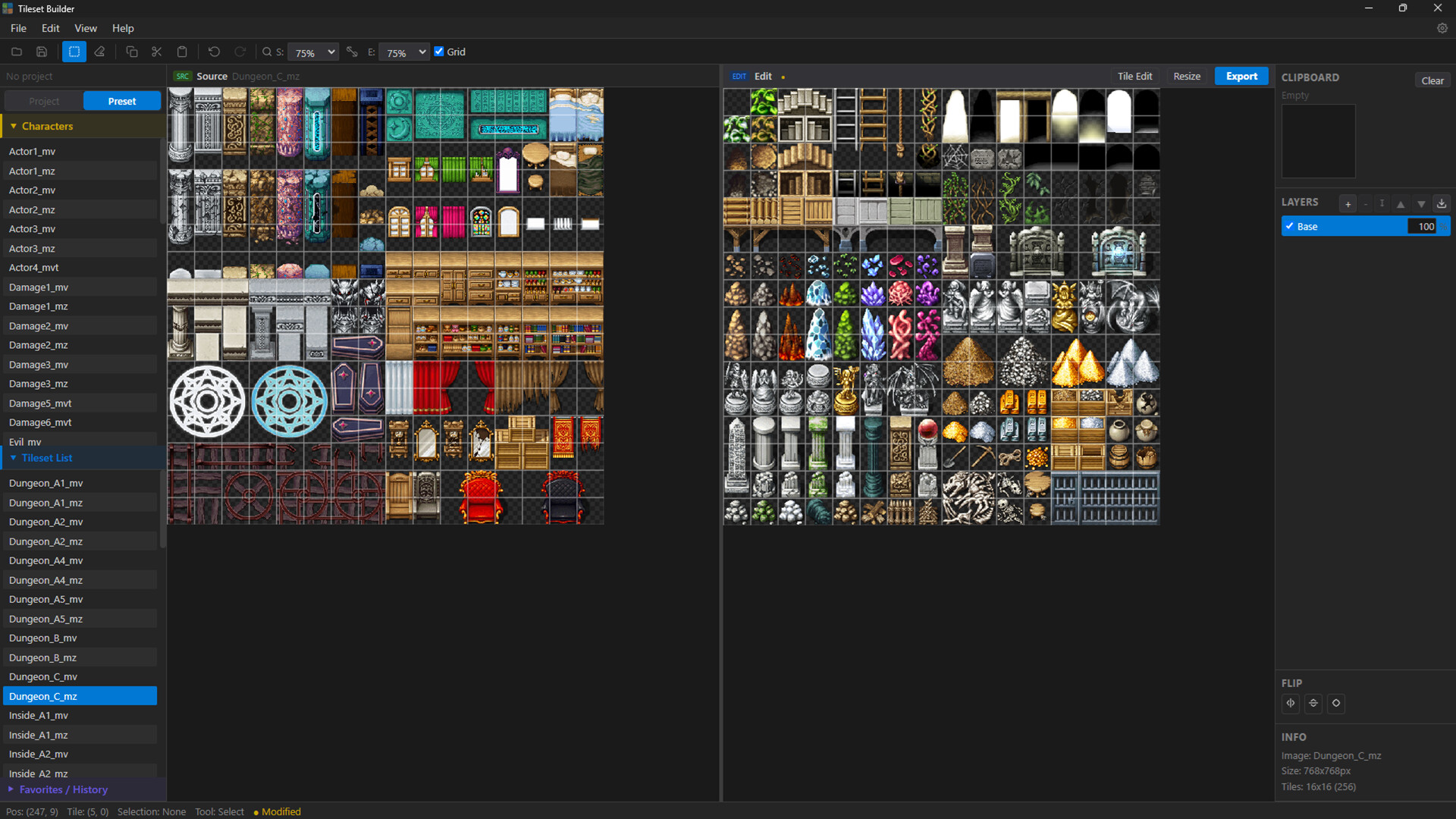Cut the selection with the scissors icon
This screenshot has width=1456, height=819.
coord(157,52)
